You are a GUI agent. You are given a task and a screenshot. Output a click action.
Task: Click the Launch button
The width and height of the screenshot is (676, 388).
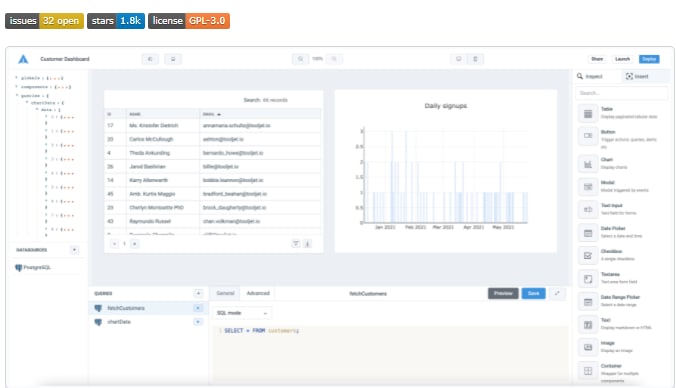[x=622, y=59]
